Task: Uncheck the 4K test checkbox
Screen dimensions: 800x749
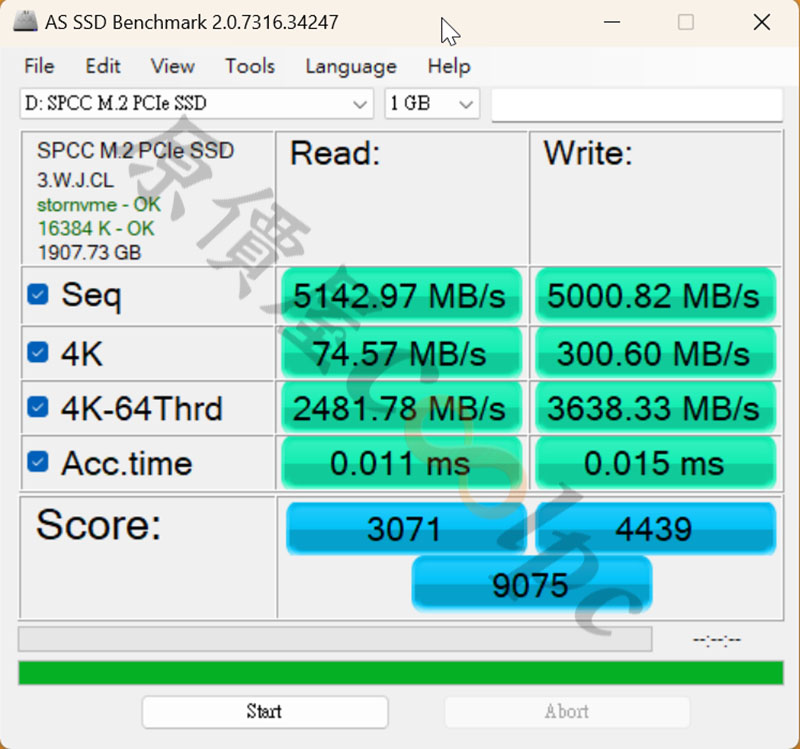Action: 38,352
